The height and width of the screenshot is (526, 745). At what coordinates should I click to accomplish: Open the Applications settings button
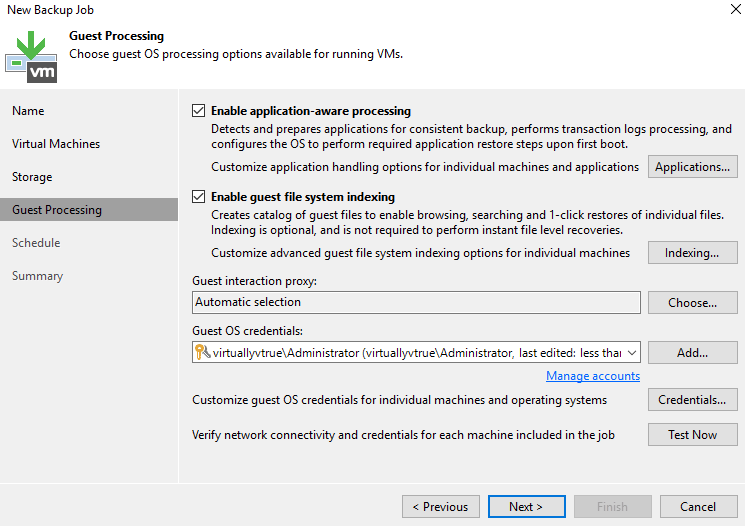[693, 167]
